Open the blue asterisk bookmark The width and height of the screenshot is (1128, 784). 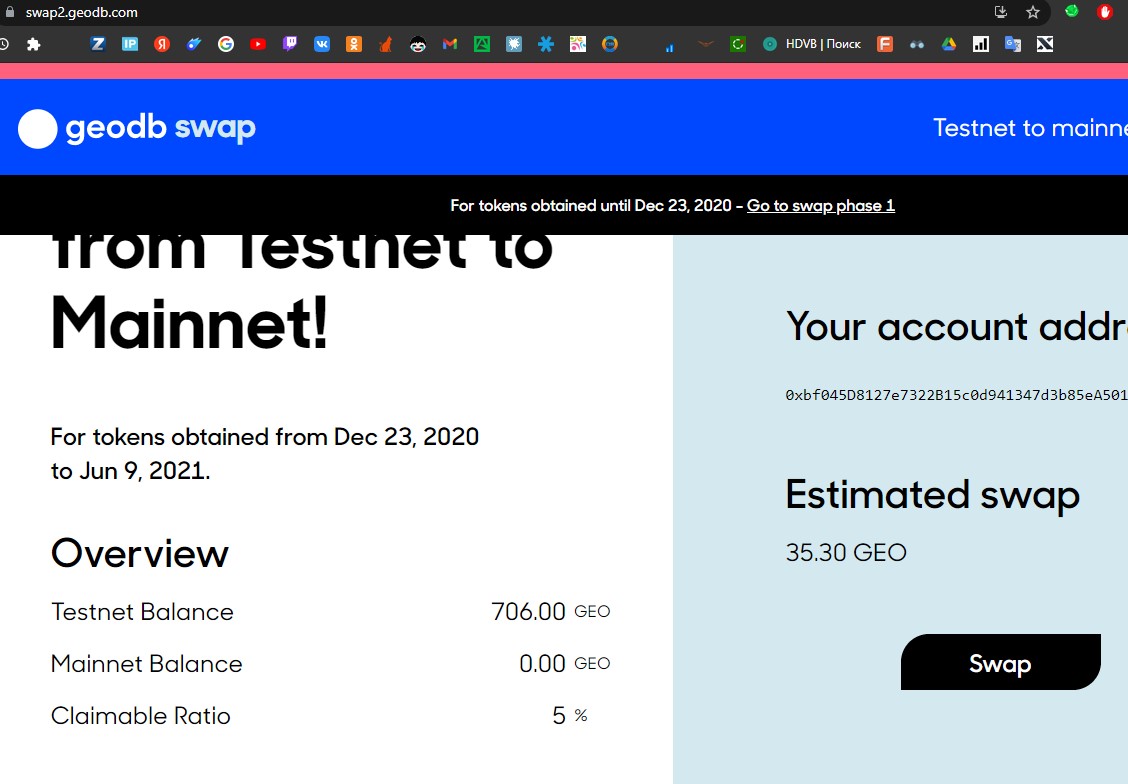(546, 45)
